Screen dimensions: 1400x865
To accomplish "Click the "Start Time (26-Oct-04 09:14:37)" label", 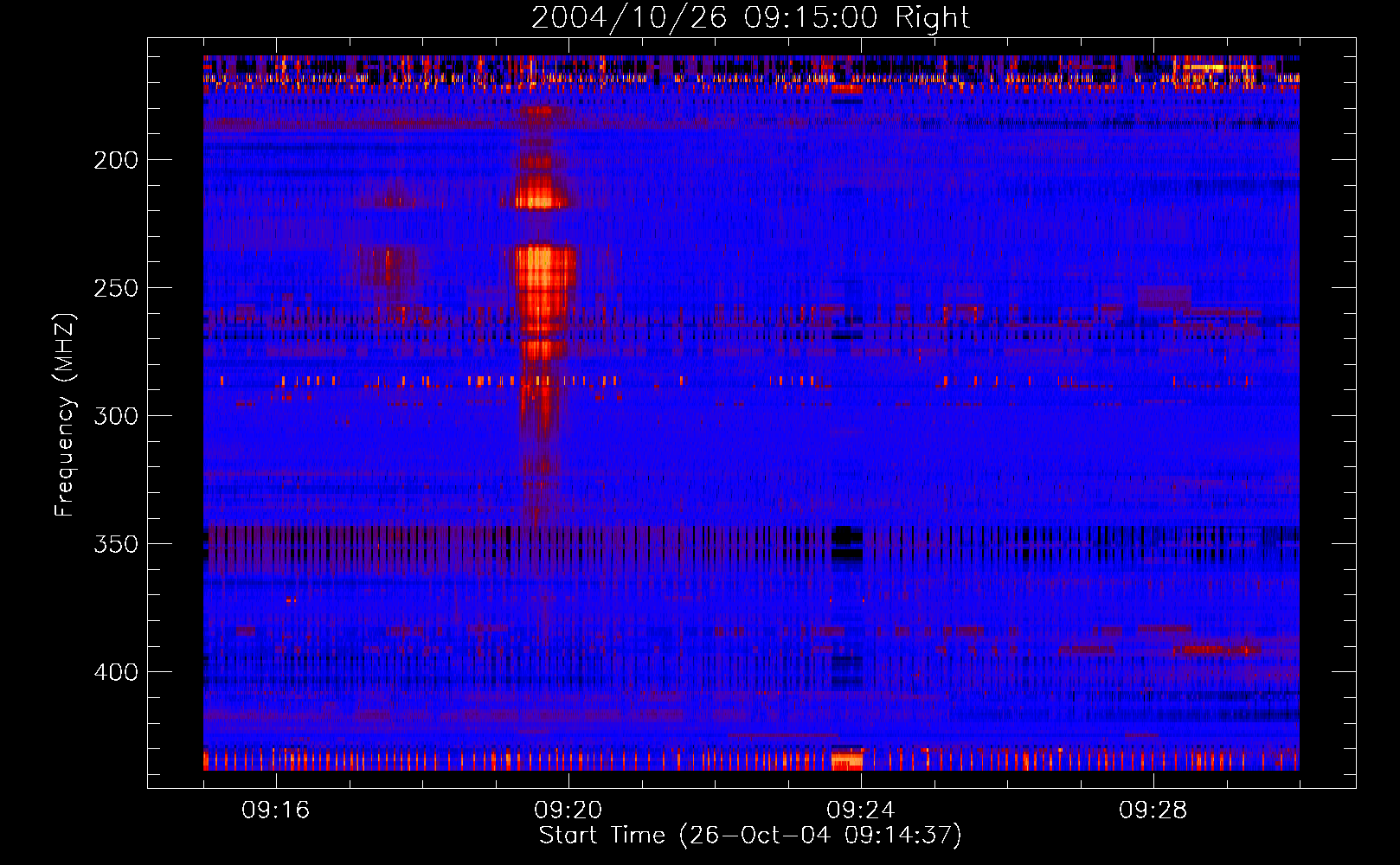I will 750,836.
